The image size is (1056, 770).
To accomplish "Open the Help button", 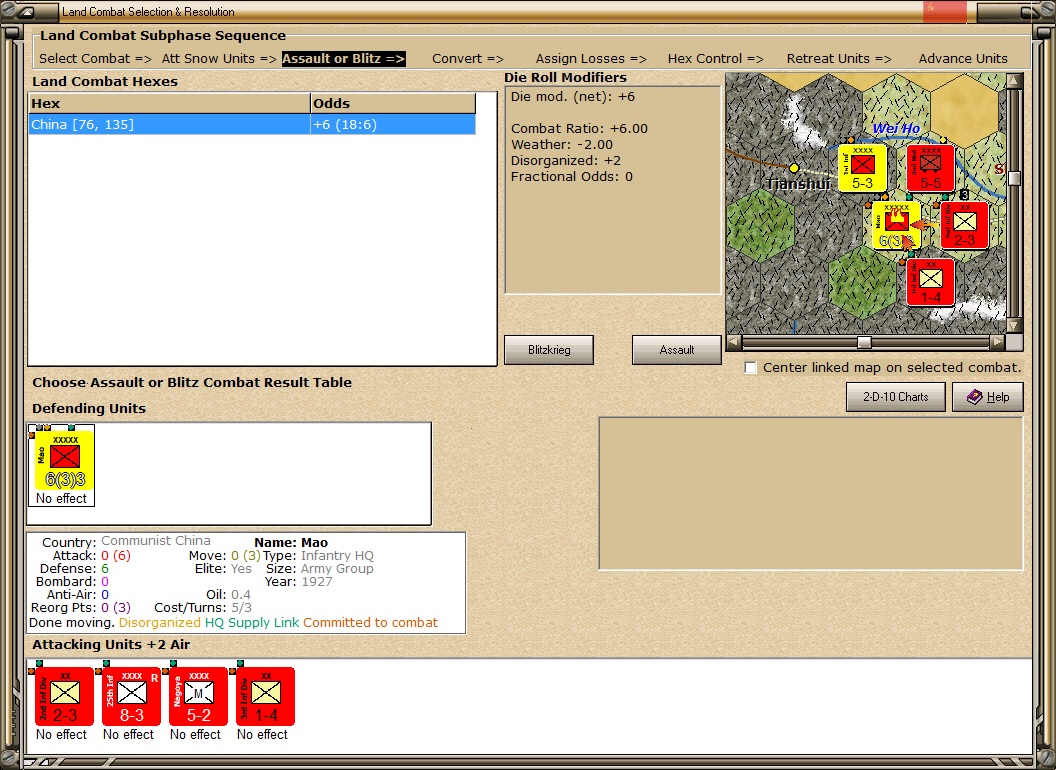I will (988, 397).
